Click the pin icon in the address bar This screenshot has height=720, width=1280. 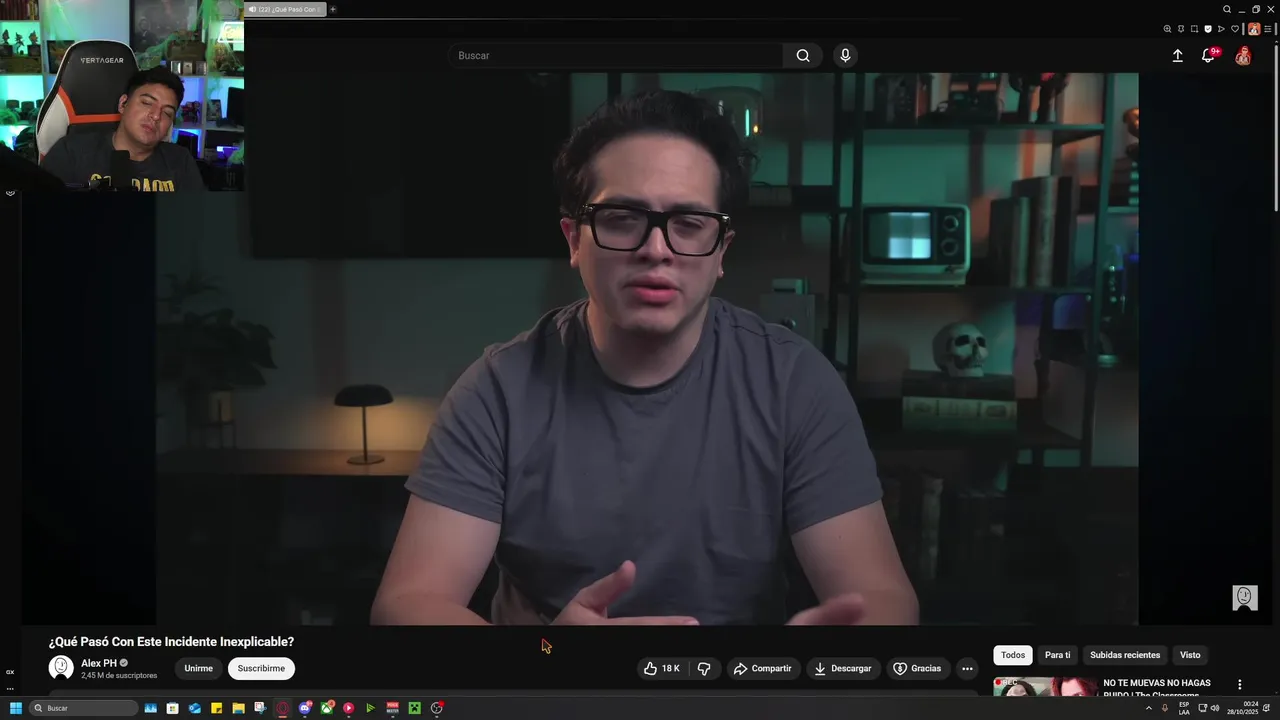click(x=1181, y=29)
